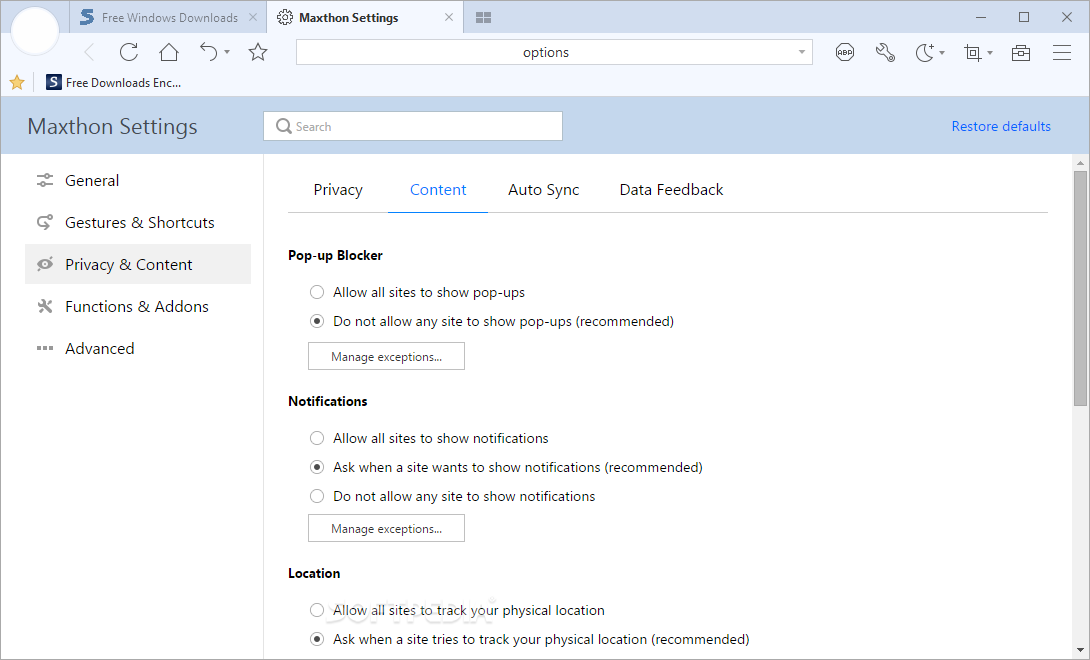Open Free Downloads Enc... bookmark
The width and height of the screenshot is (1090, 660).
[x=113, y=82]
